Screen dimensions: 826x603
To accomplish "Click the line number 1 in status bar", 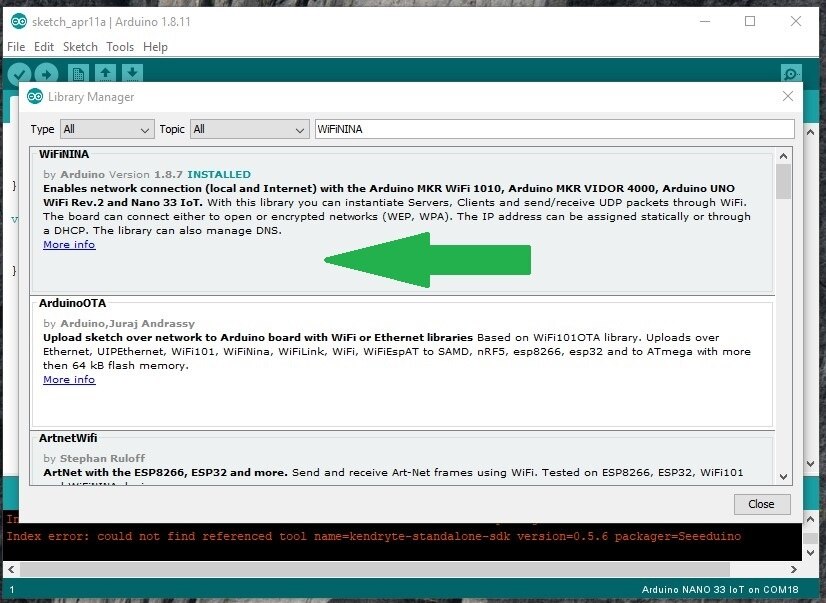I will click(12, 590).
